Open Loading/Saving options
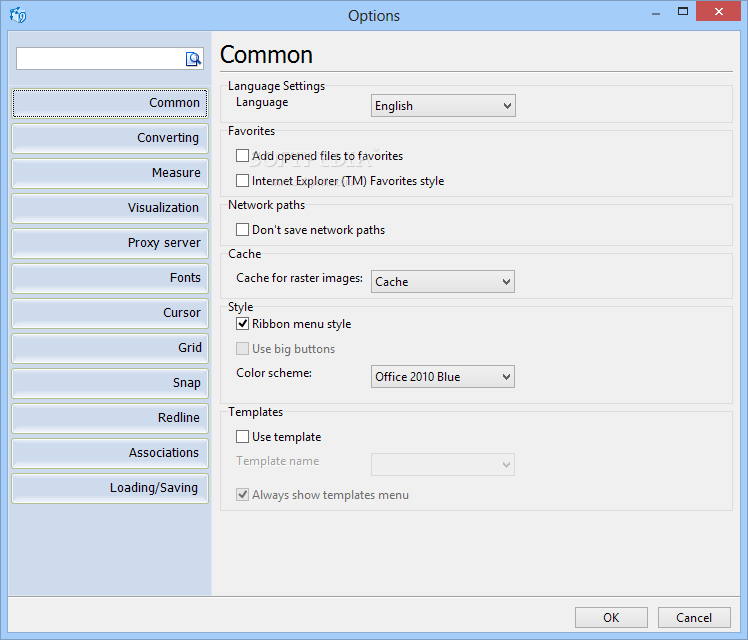The height and width of the screenshot is (640, 748). 110,488
